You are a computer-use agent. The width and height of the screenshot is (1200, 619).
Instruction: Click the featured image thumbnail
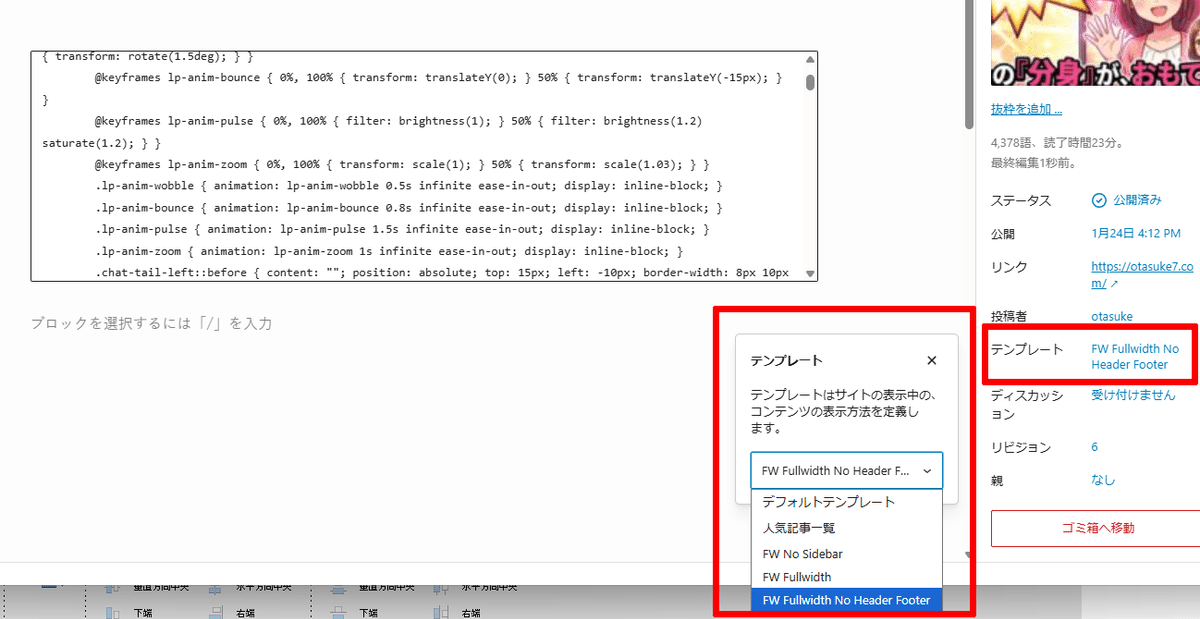coord(1095,43)
